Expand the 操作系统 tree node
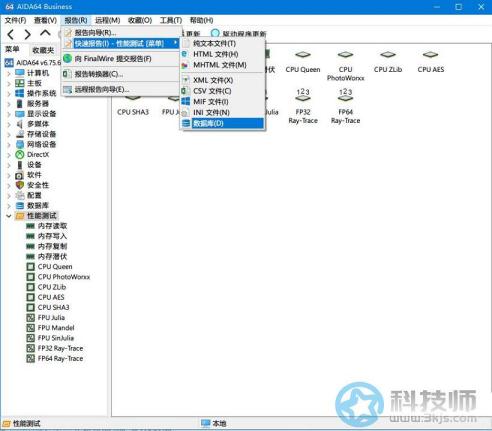Image resolution: width=492 pixels, height=431 pixels. click(x=9, y=94)
